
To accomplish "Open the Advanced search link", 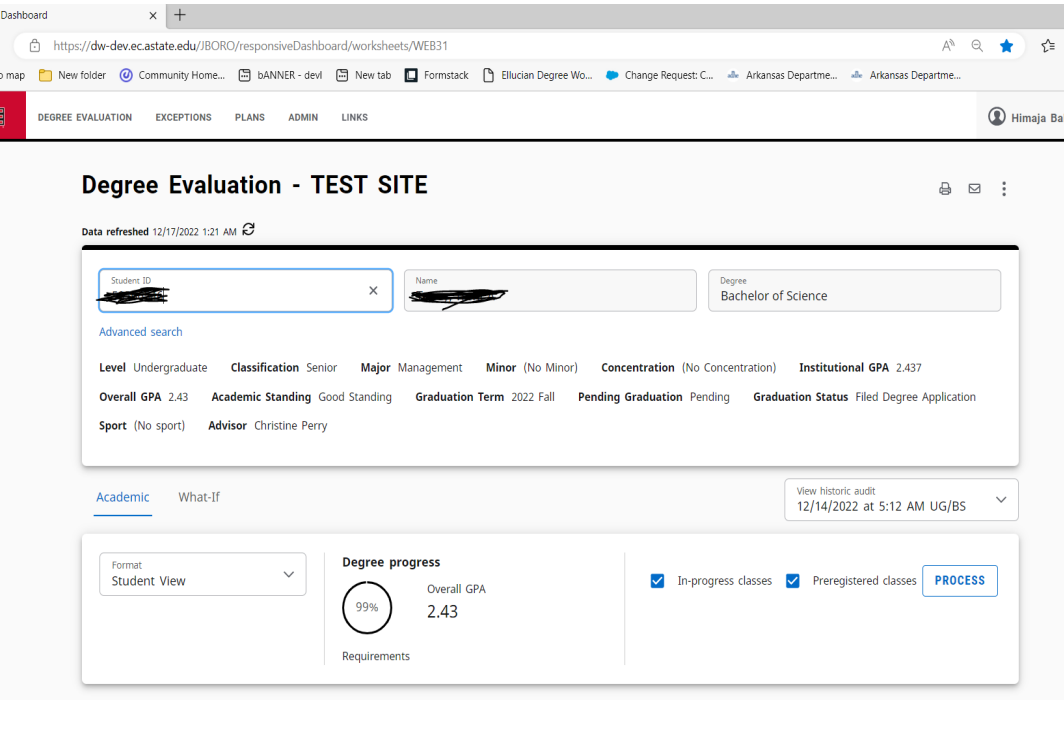I will pos(140,332).
